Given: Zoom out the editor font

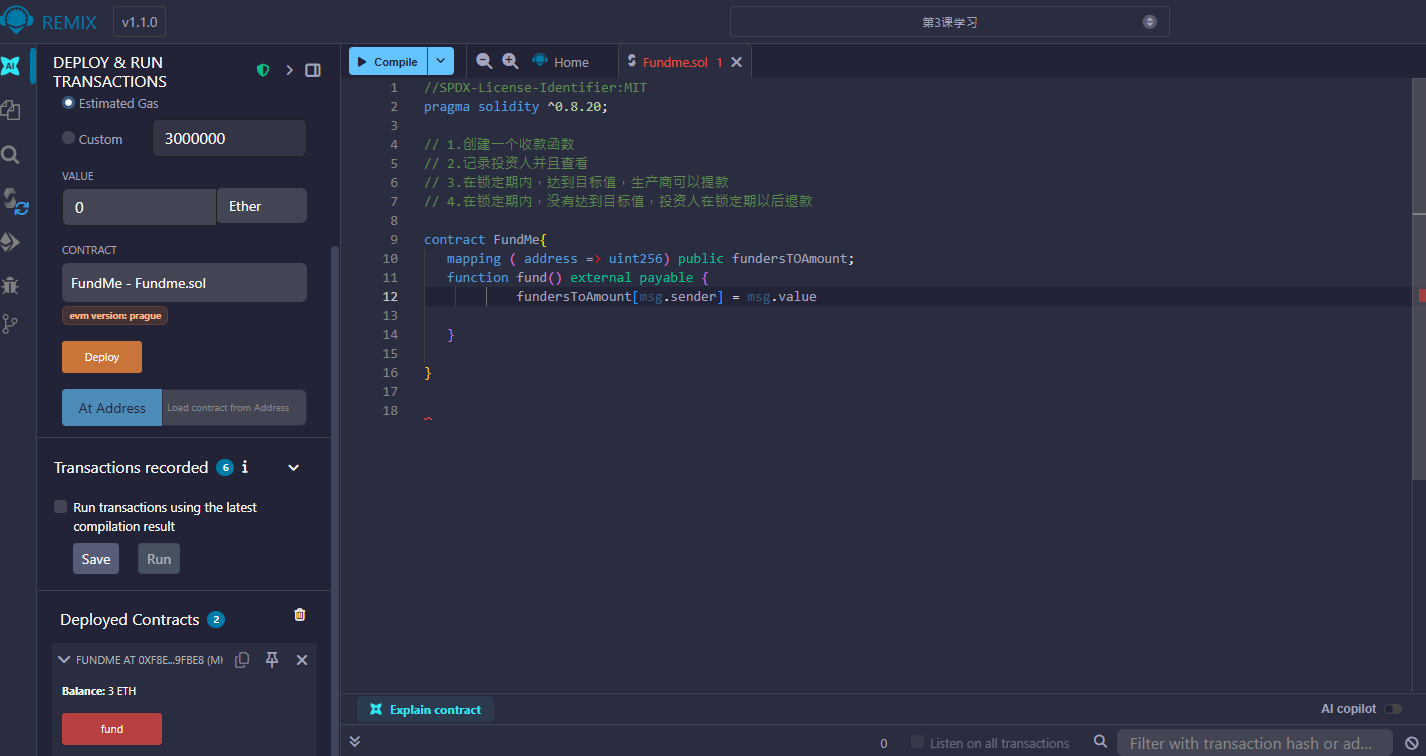Looking at the screenshot, I should (x=484, y=61).
